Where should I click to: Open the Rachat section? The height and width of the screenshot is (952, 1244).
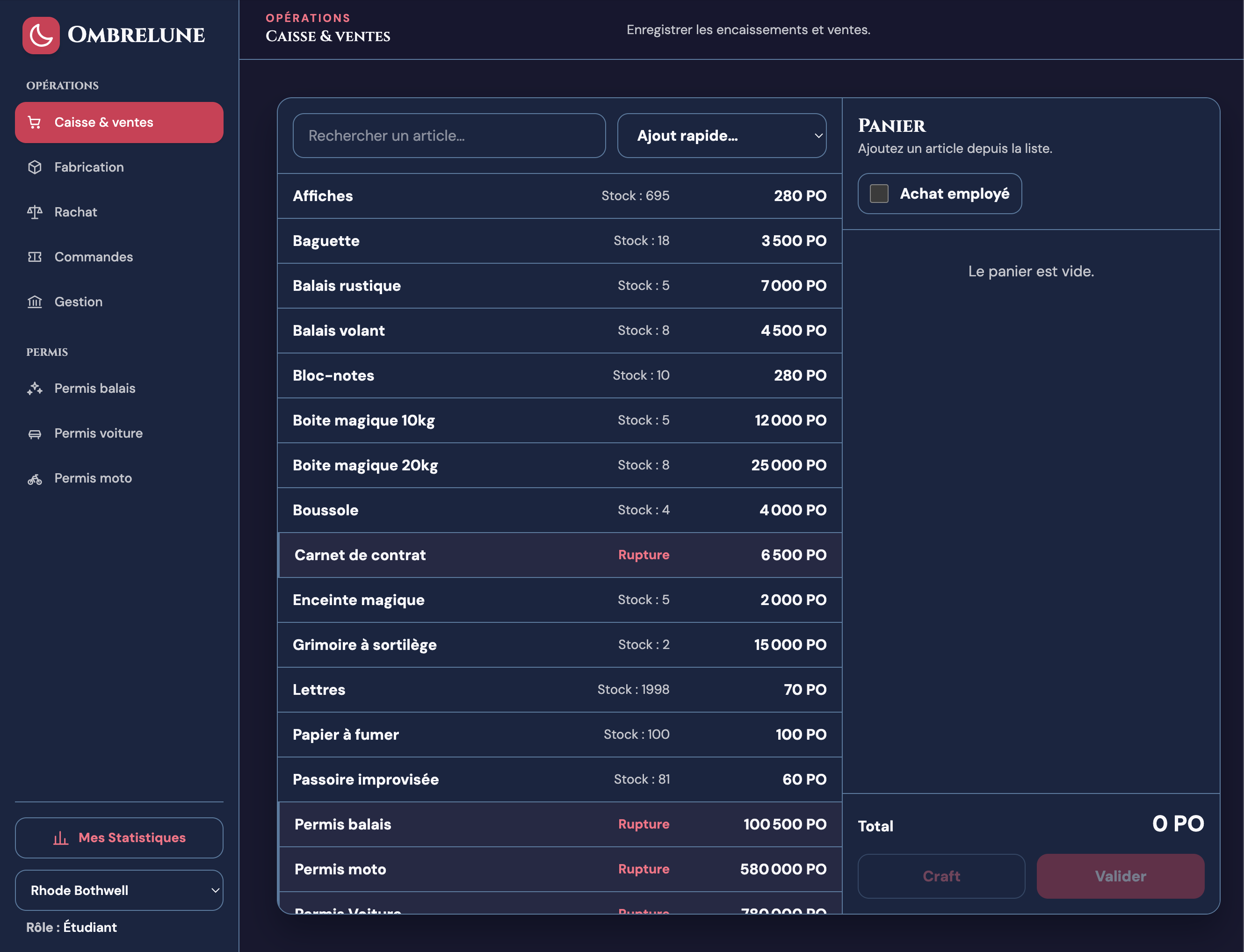[119, 212]
